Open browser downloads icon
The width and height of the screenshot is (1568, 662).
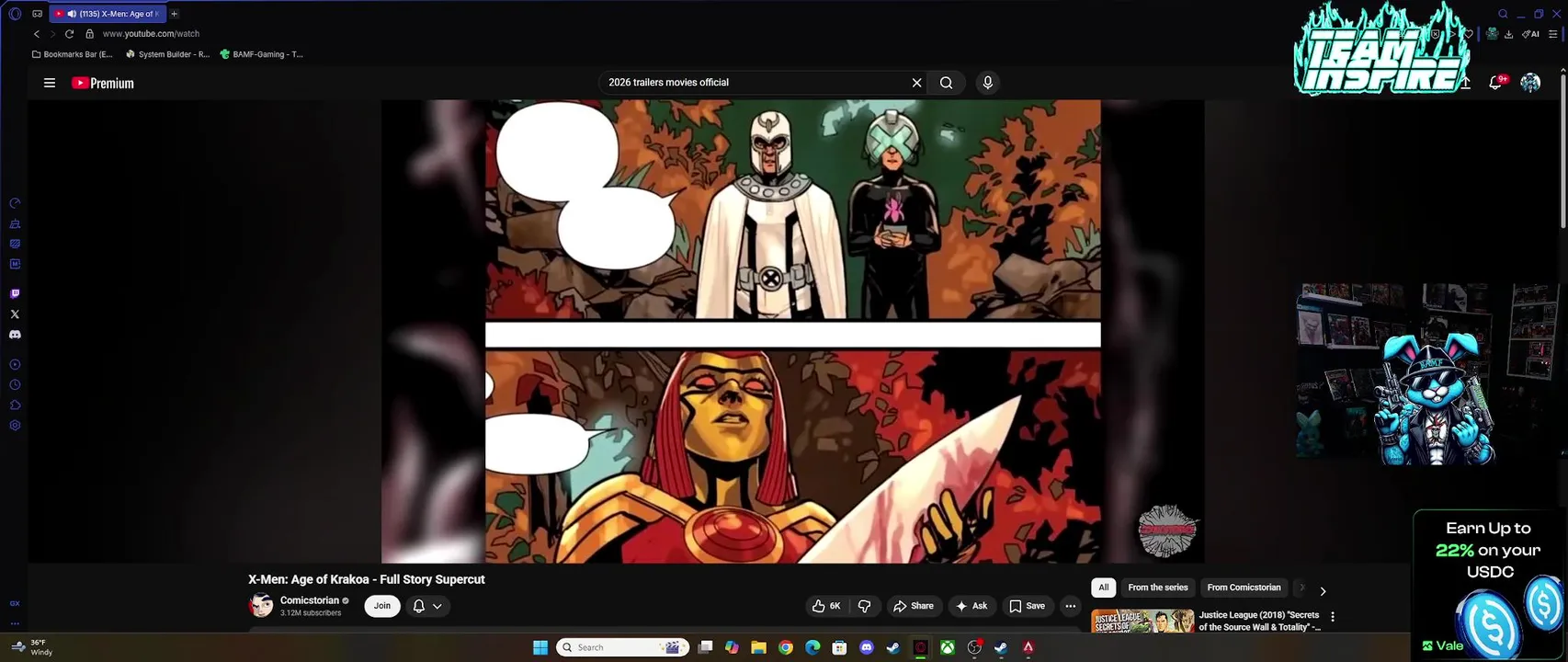(x=1508, y=34)
